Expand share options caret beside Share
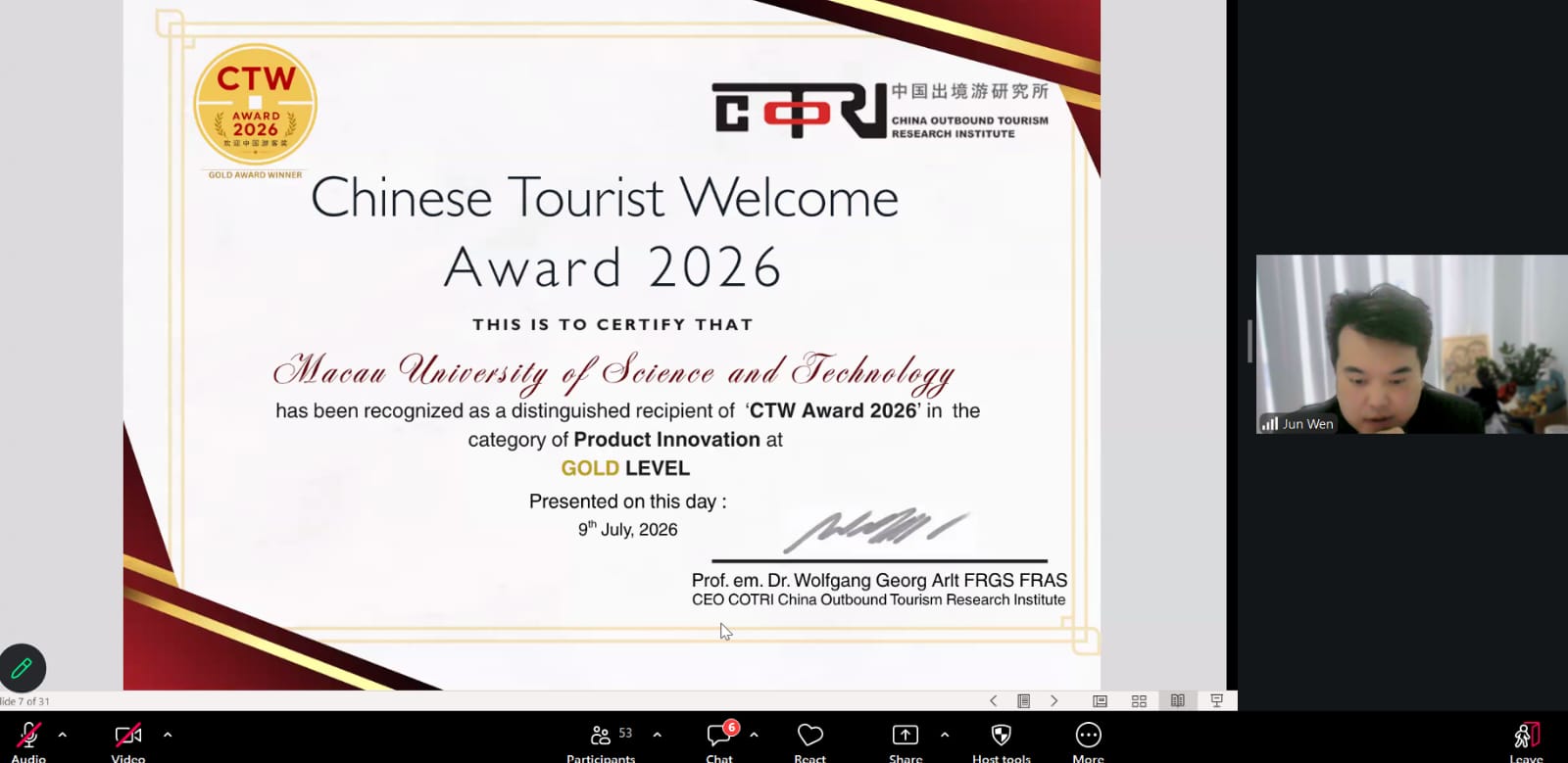The width and height of the screenshot is (1568, 763). (945, 734)
